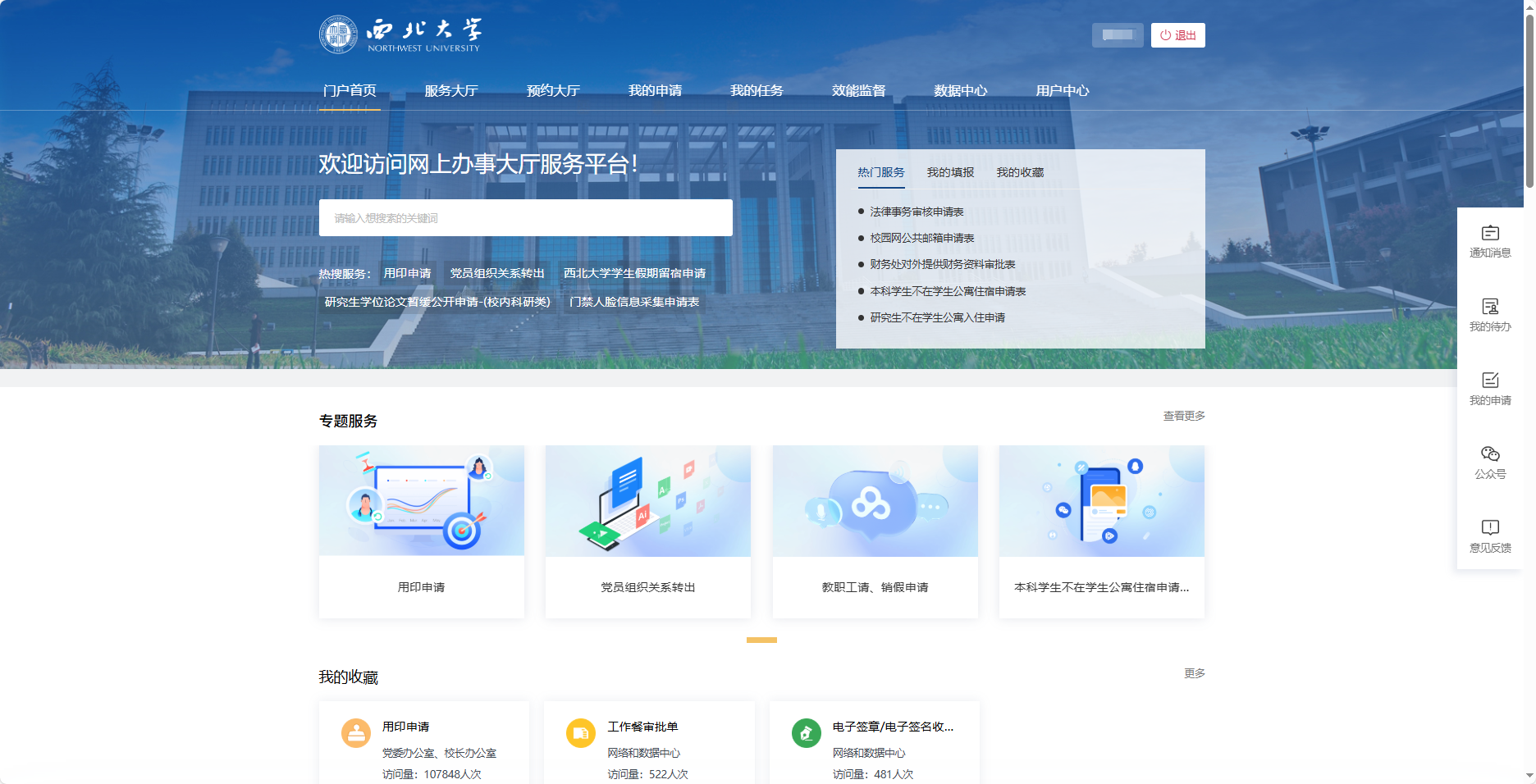Click the green 电子签章 icon
This screenshot has height=784, width=1536.
806,732
